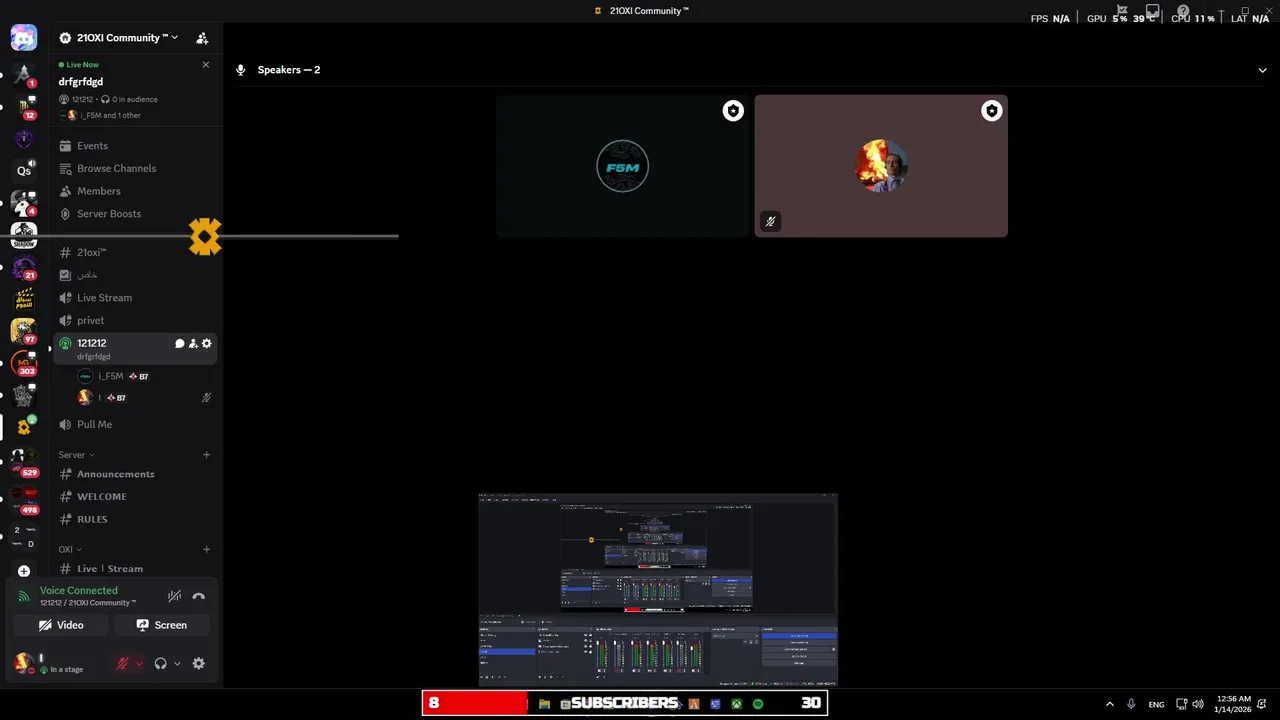Collapse the OXI category
1280x720 pixels.
pos(70,549)
